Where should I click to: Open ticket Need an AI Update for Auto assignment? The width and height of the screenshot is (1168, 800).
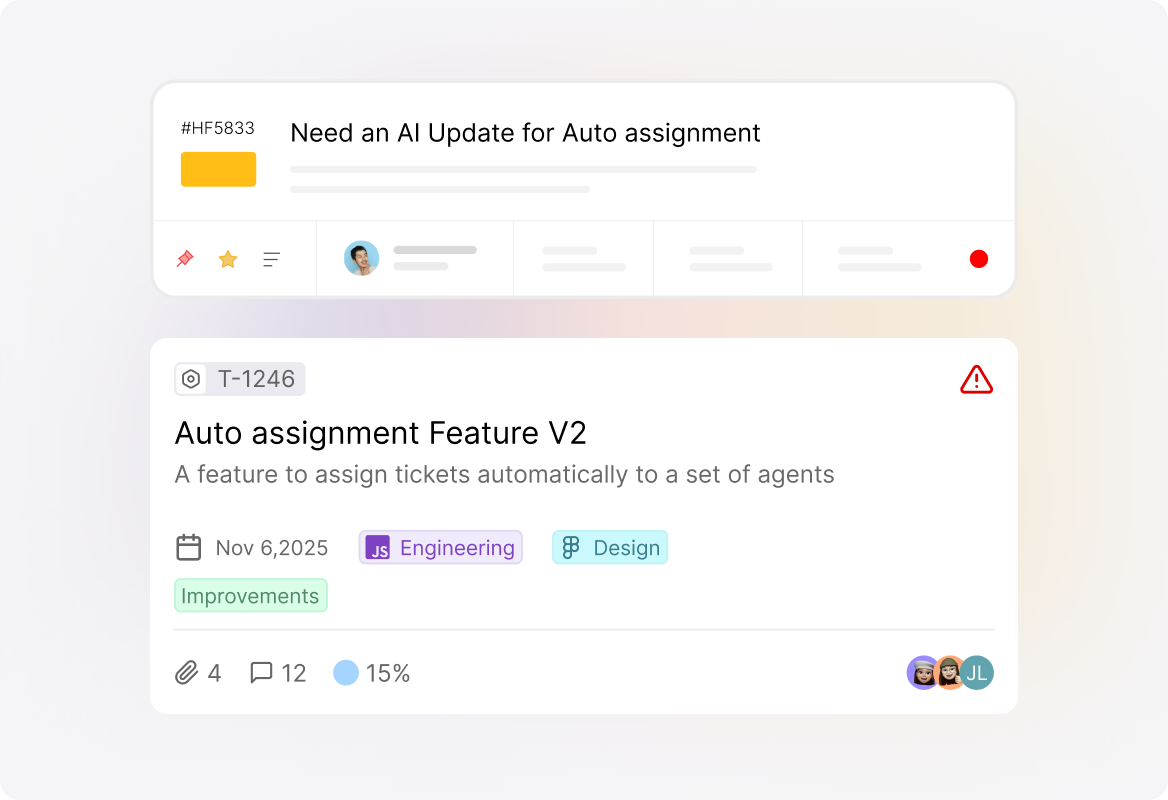pyautogui.click(x=525, y=133)
